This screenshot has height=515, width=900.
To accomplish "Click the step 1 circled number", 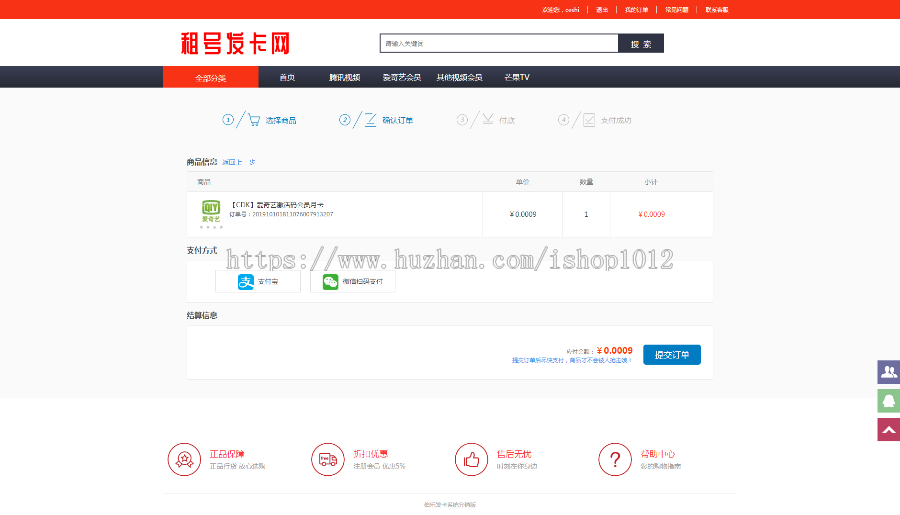I will pos(228,119).
